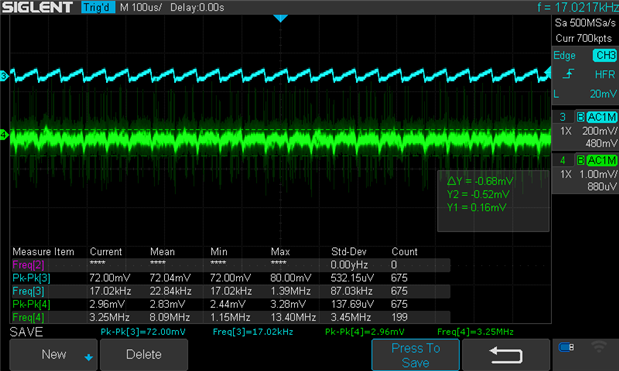The width and height of the screenshot is (619, 371).
Task: Click the SAVE menu title
Action: [x=26, y=332]
